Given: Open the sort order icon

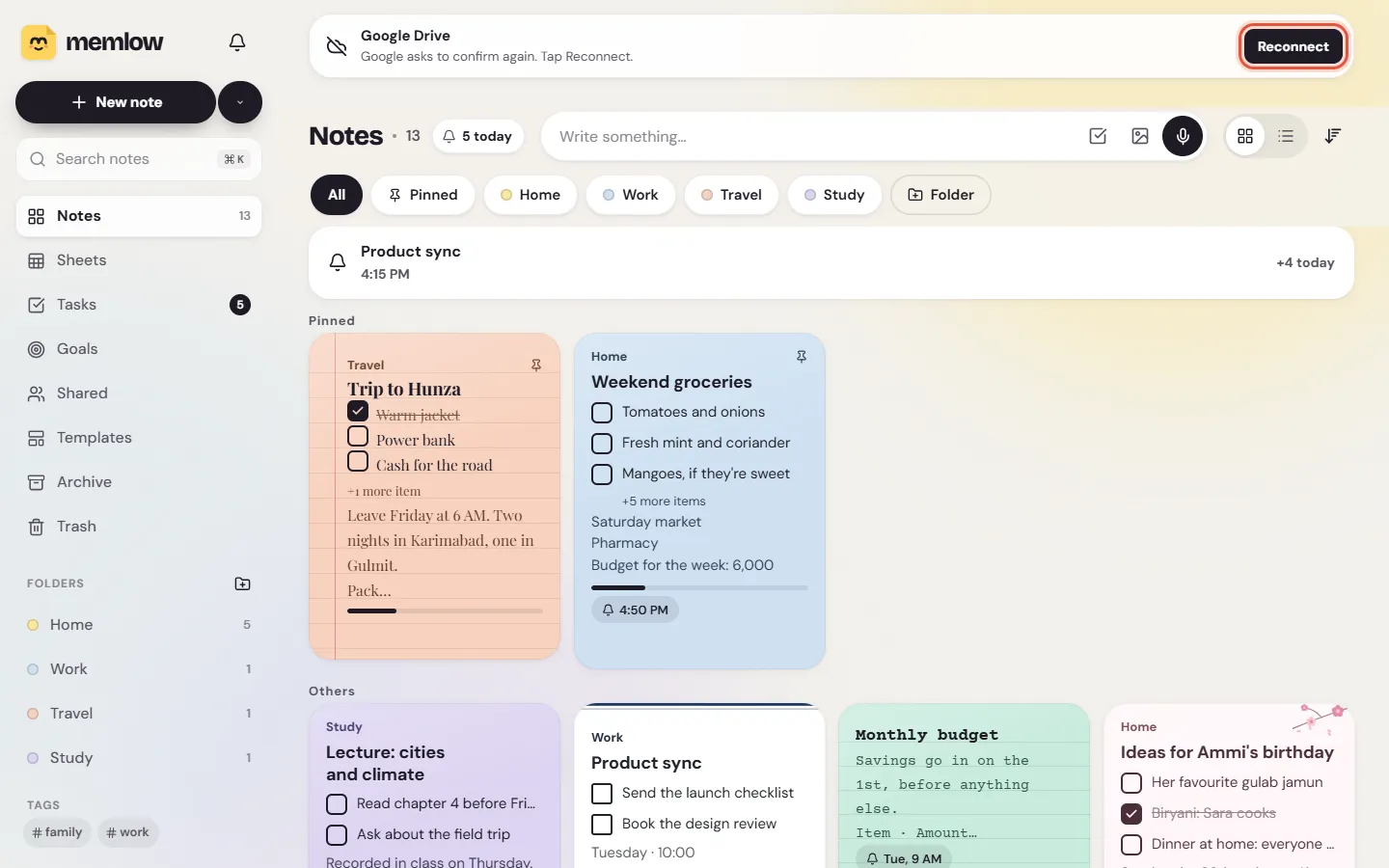Looking at the screenshot, I should tap(1333, 136).
